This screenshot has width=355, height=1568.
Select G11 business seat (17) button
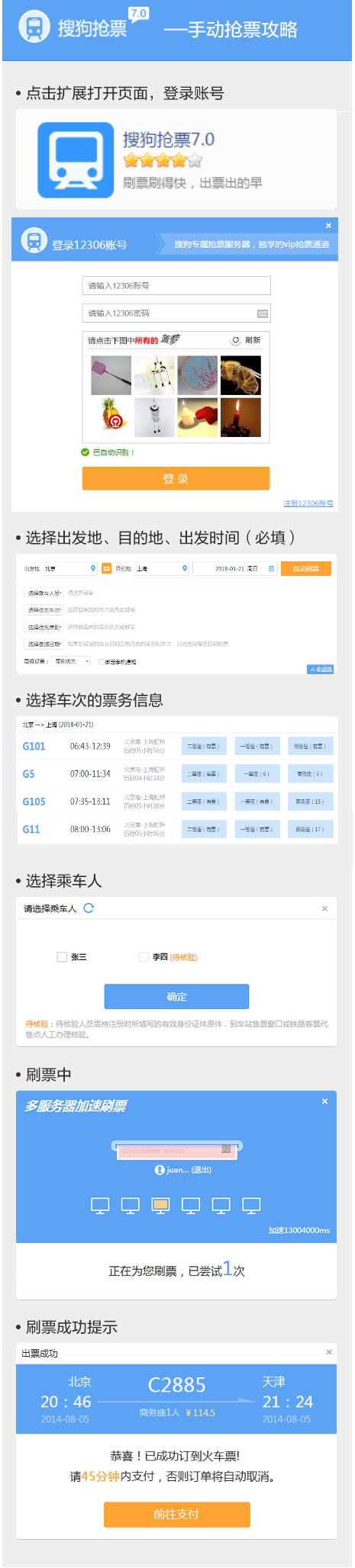(x=310, y=829)
